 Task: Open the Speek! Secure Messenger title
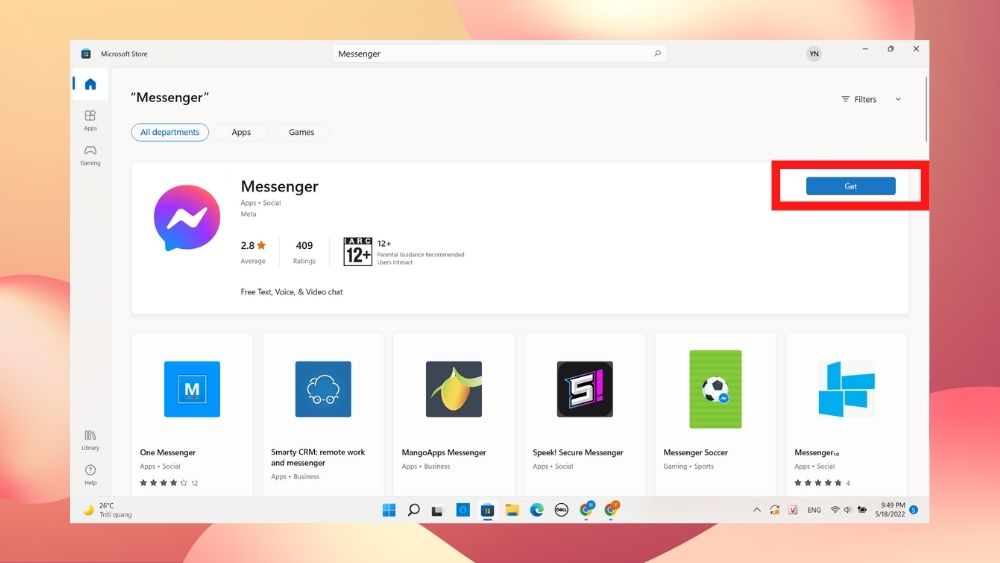click(x=578, y=452)
